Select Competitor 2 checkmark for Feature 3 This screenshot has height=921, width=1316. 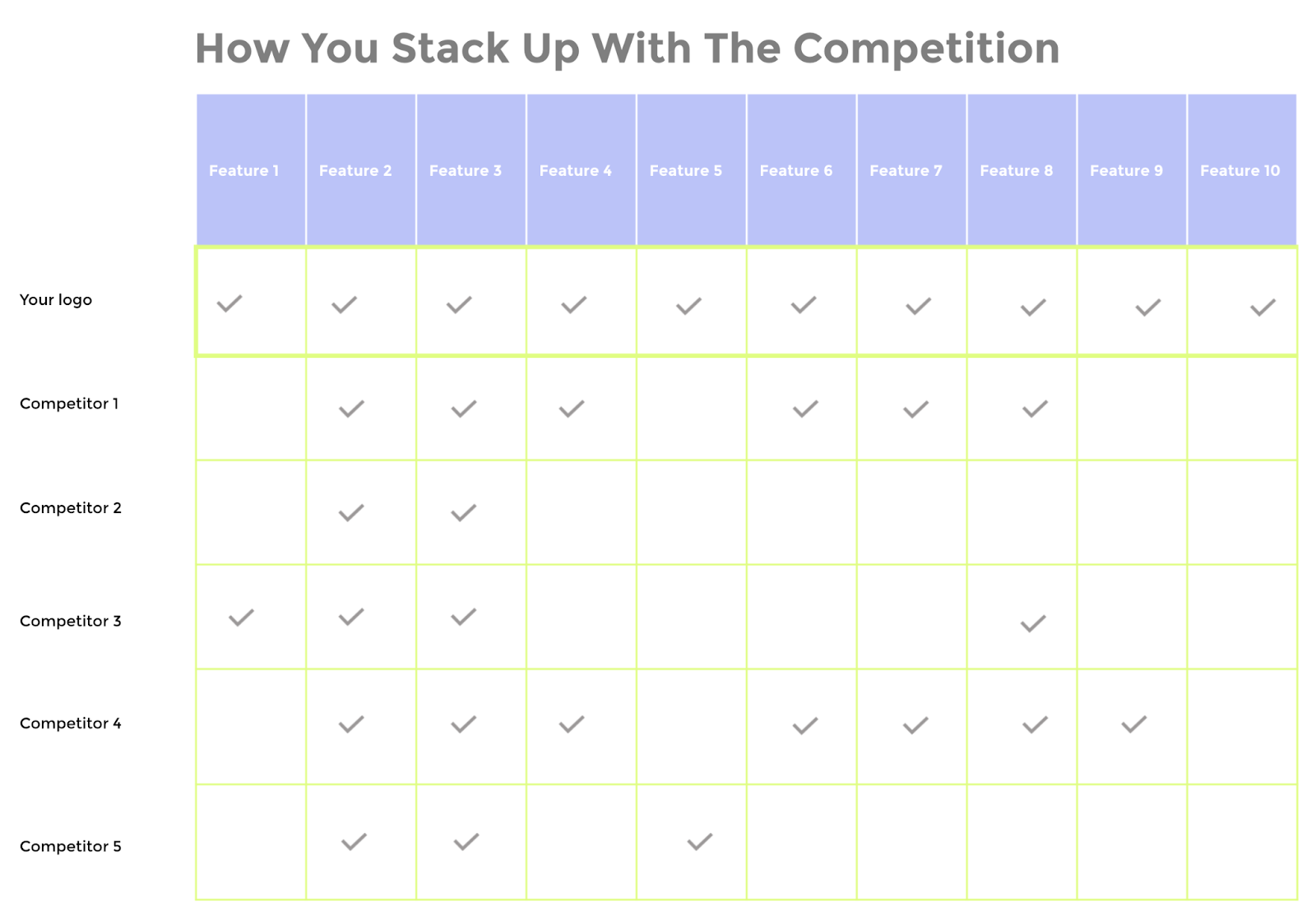click(x=464, y=513)
